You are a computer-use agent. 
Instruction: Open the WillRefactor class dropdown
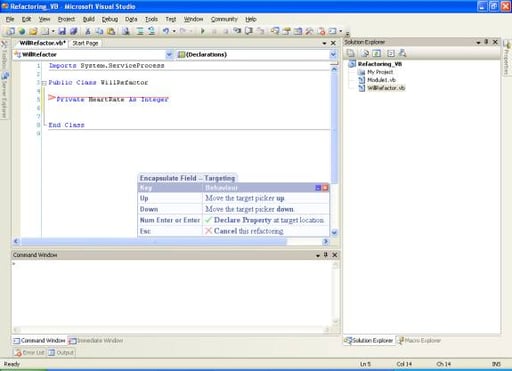[169, 54]
